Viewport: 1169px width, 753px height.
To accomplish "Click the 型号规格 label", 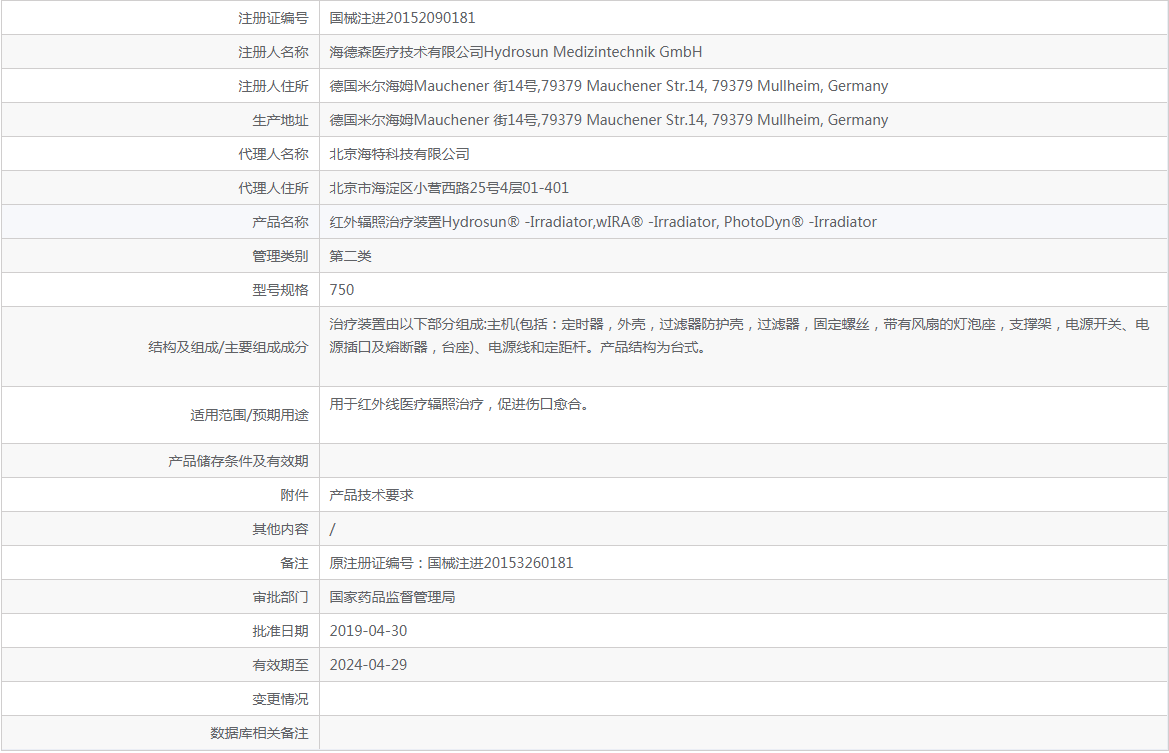I will coord(280,290).
